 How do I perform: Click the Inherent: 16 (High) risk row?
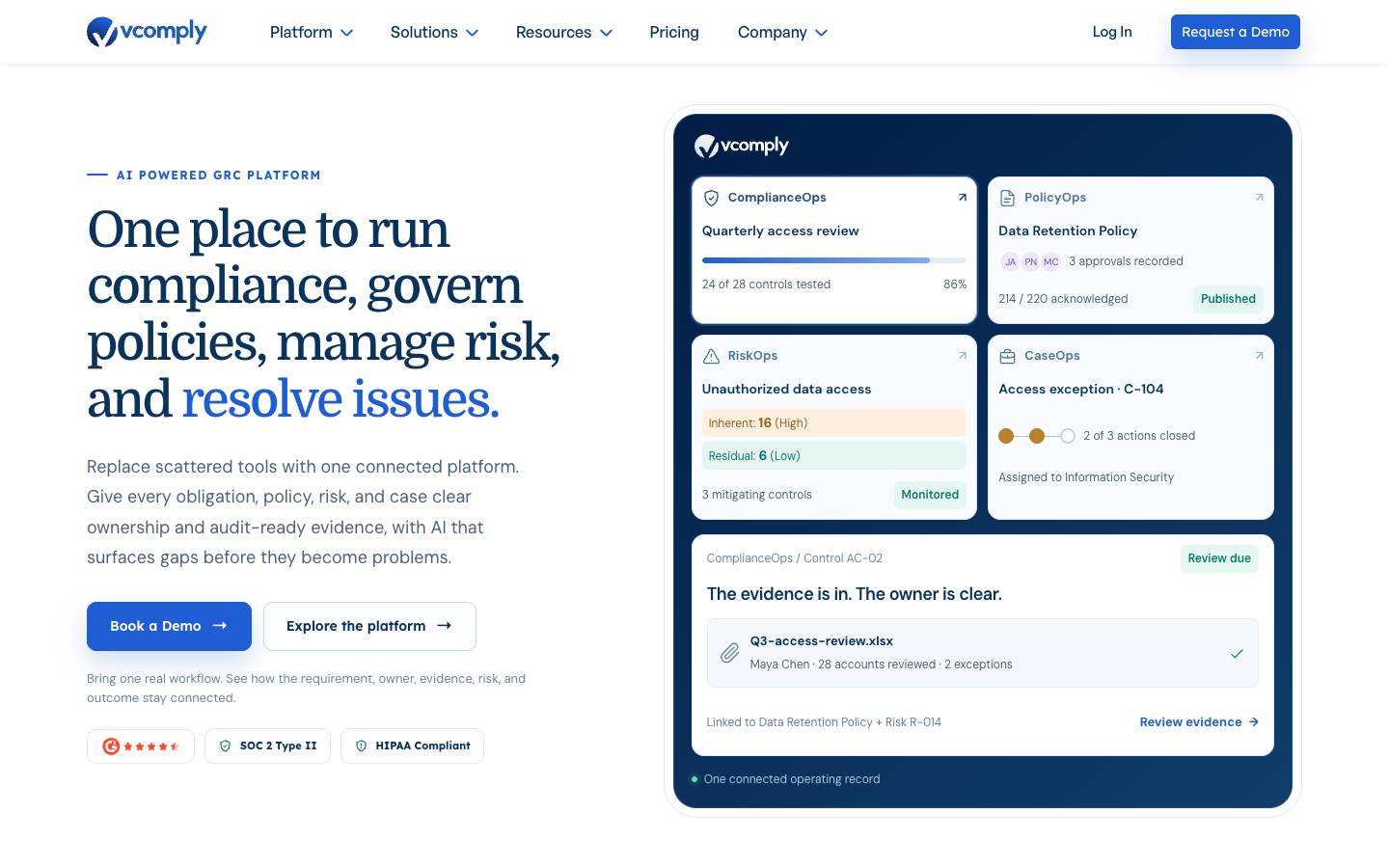(834, 422)
